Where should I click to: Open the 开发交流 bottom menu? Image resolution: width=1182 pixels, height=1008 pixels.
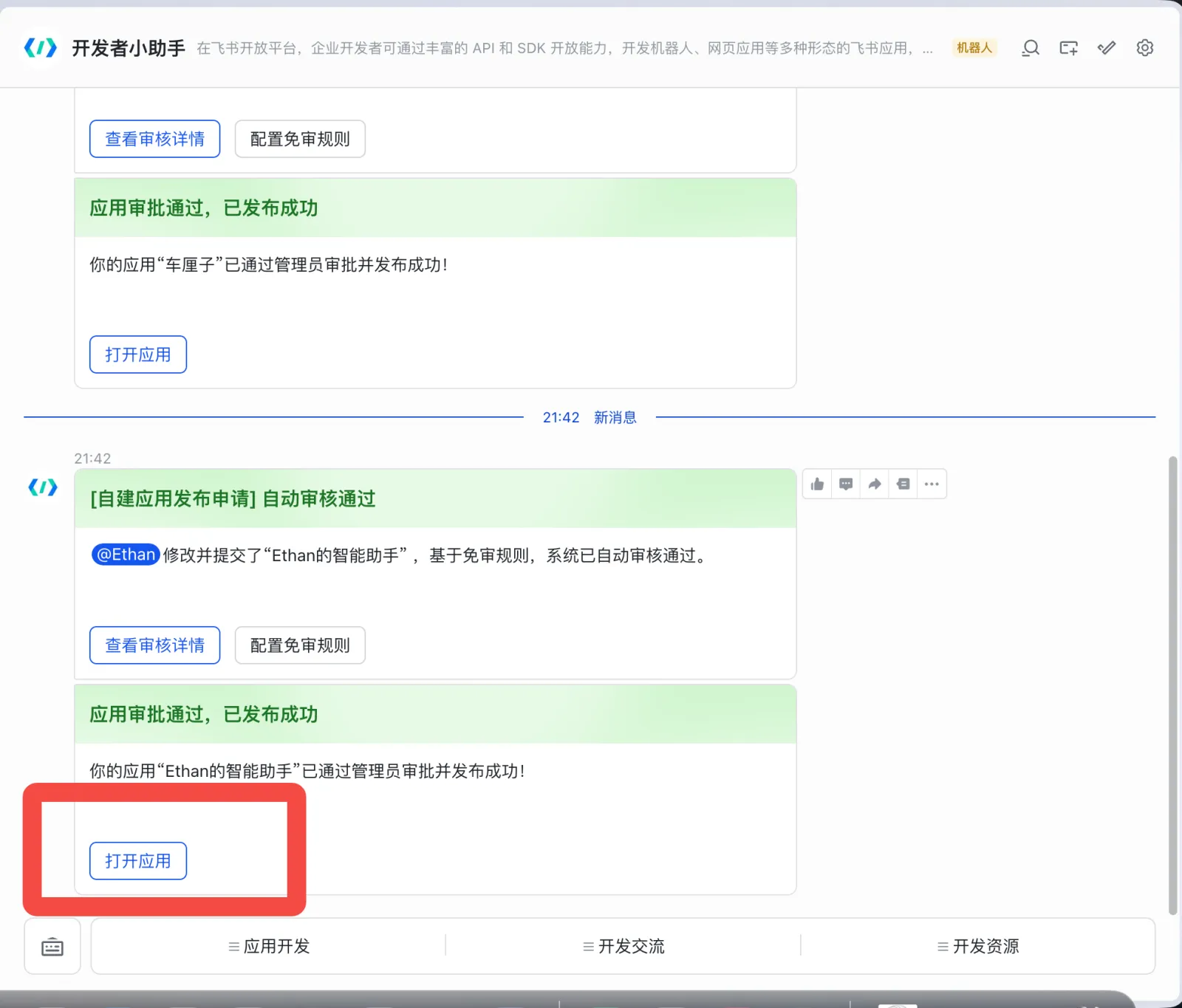(624, 946)
